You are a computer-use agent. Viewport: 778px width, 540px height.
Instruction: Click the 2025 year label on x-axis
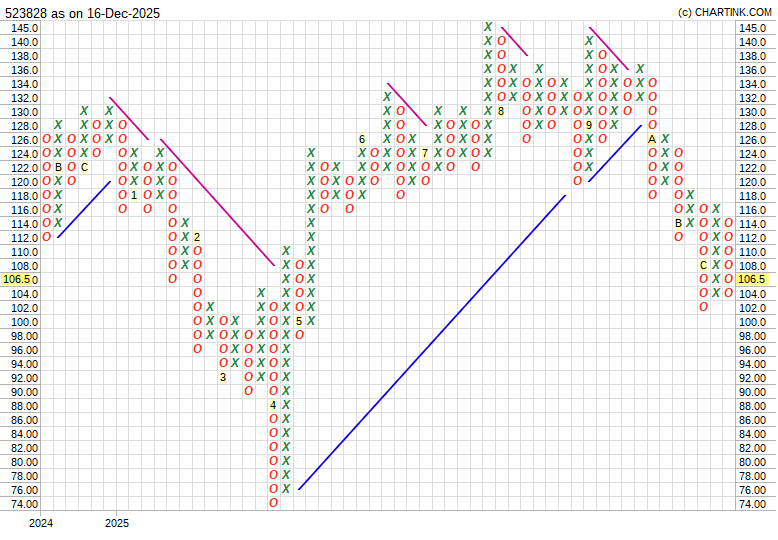(x=117, y=523)
